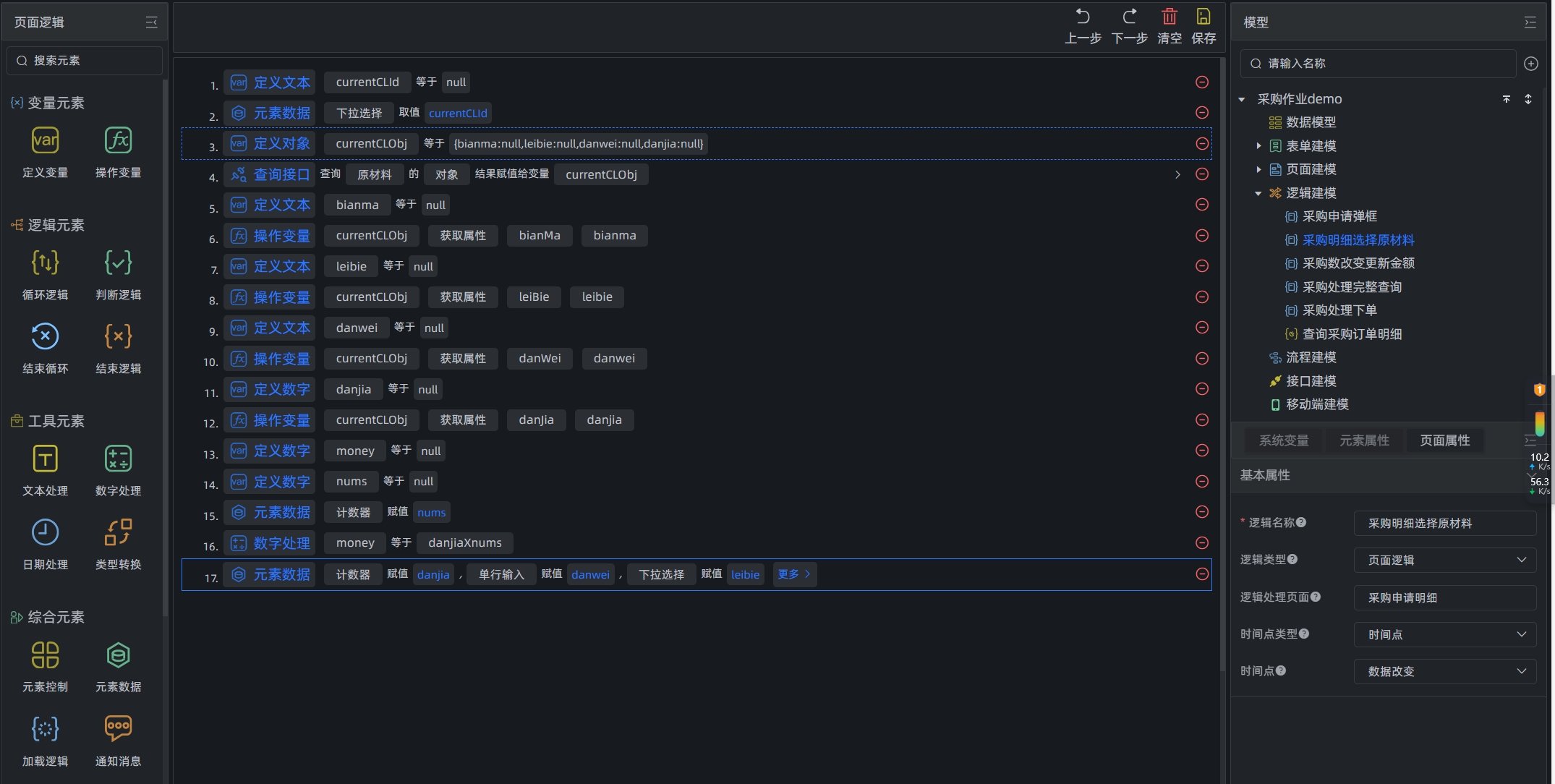This screenshot has width=1555, height=784.
Task: Show help tooltip icon next to 逻辑名称
Action: (1301, 522)
